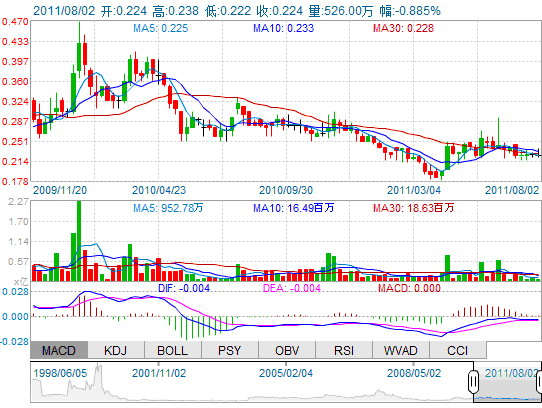
Task: Click the right range slider handle
Action: click(539, 382)
